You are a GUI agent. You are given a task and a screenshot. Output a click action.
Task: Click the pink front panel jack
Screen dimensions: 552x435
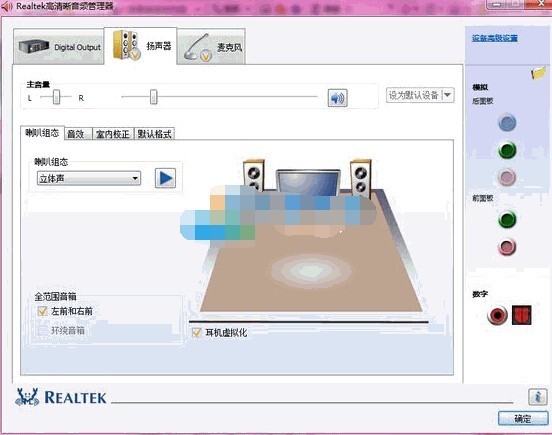(x=507, y=247)
